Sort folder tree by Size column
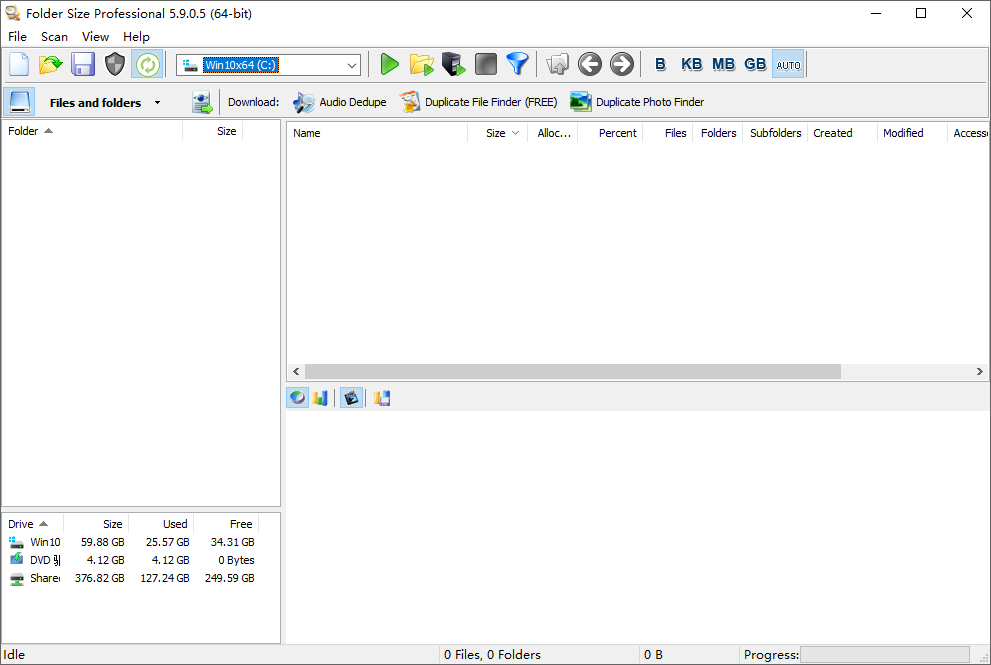The height and width of the screenshot is (665, 991). coord(213,131)
